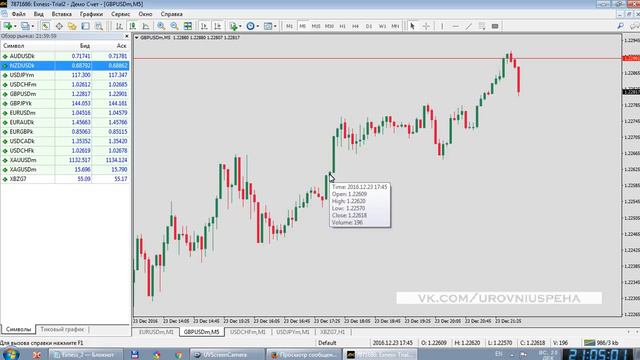Click the search magnifier icon at toolbar right
Image resolution: width=640 pixels, height=360 pixels.
pyautogui.click(x=620, y=26)
